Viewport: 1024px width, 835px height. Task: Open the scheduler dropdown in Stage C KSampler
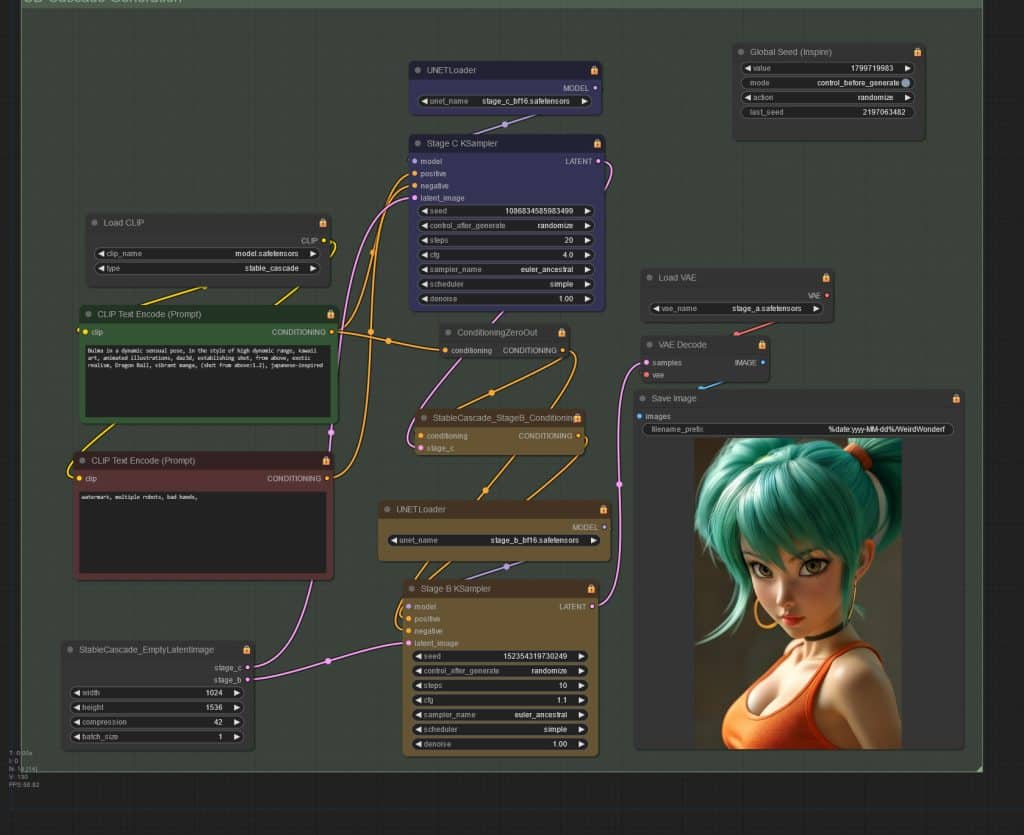pyautogui.click(x=506, y=285)
